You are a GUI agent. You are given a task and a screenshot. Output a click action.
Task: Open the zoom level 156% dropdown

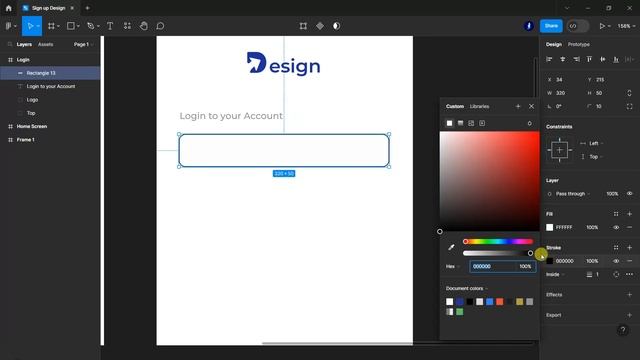tap(626, 26)
